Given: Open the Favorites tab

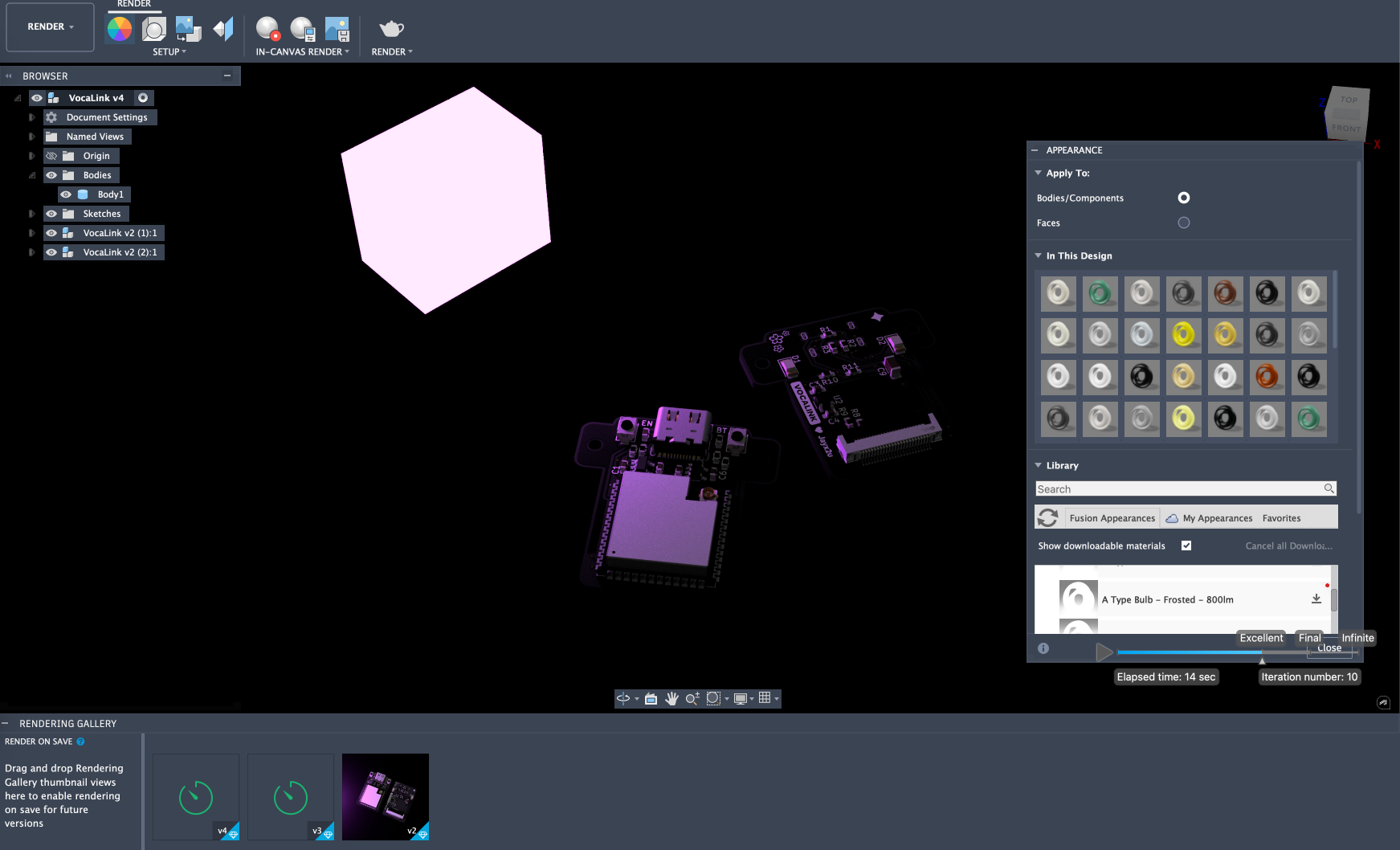Looking at the screenshot, I should click(x=1281, y=518).
